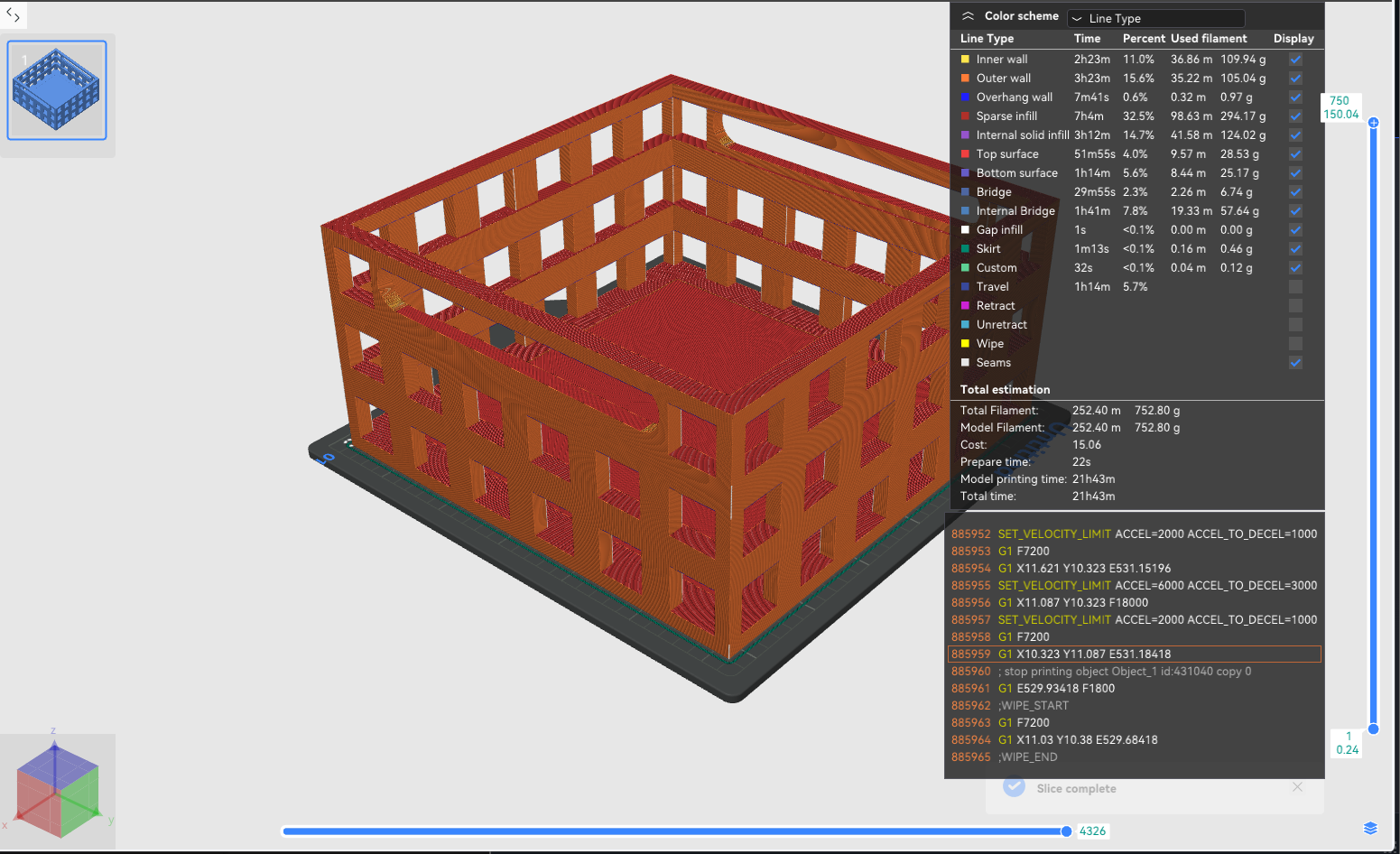Click the Total estimation heading
This screenshot has width=1400, height=854.
point(1005,390)
